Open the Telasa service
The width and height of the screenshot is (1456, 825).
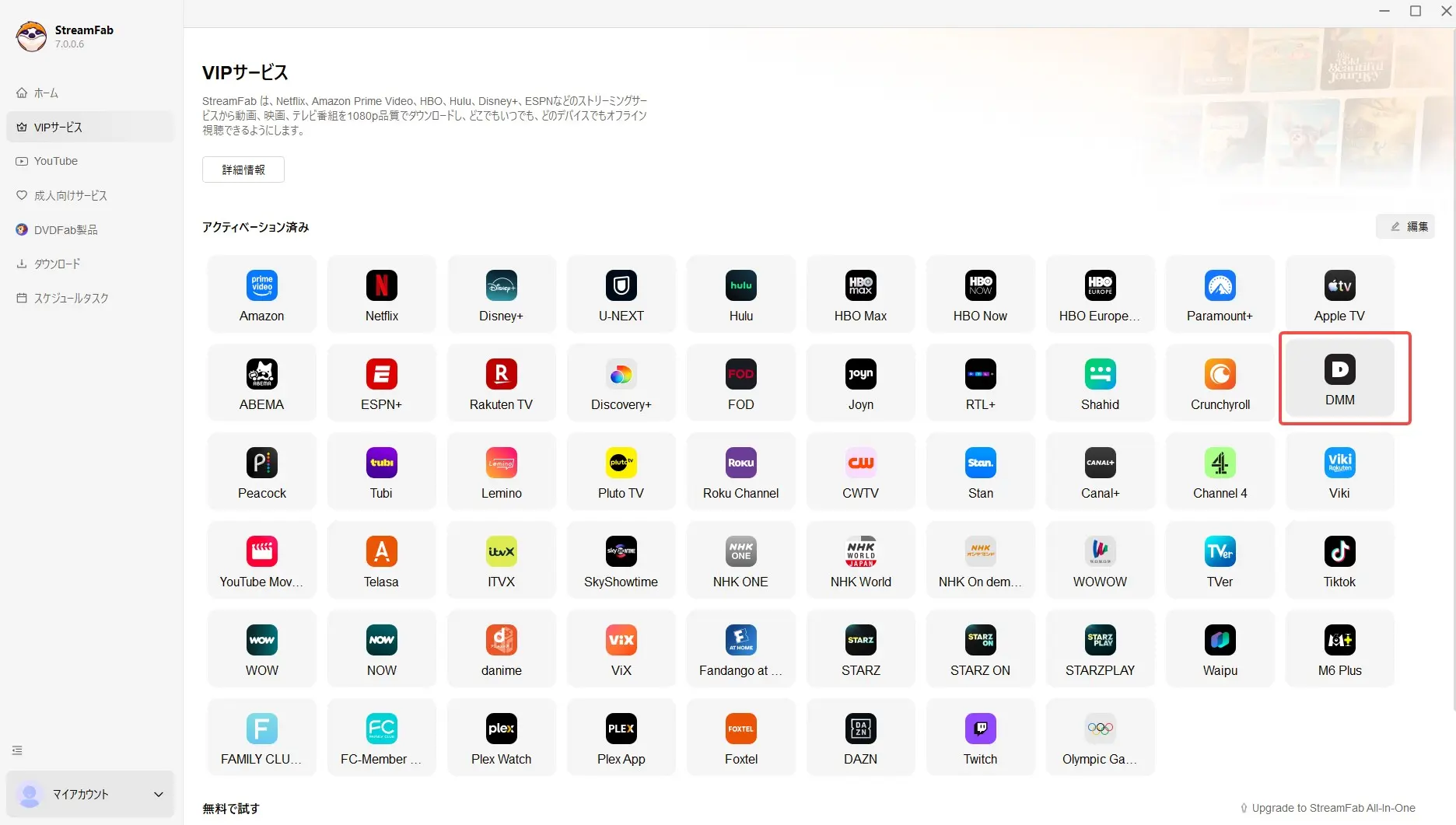tap(382, 560)
